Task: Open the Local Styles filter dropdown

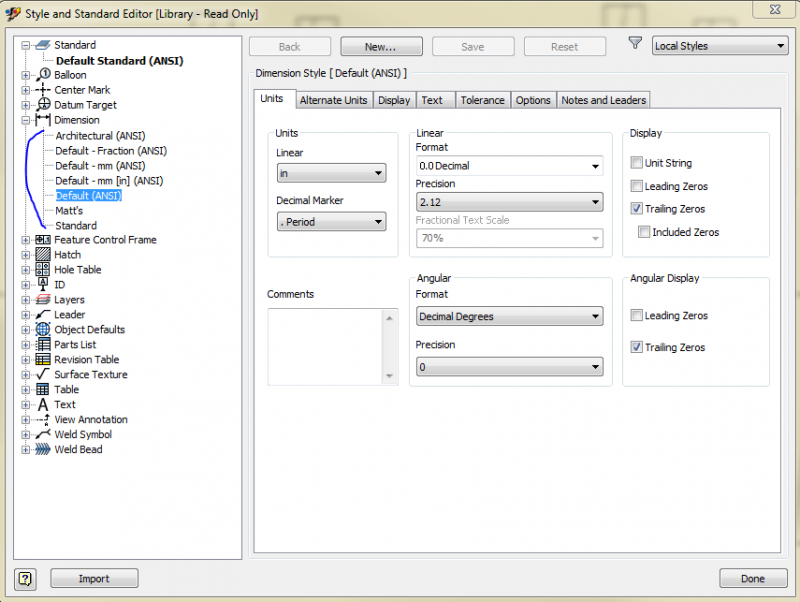Action: click(720, 46)
